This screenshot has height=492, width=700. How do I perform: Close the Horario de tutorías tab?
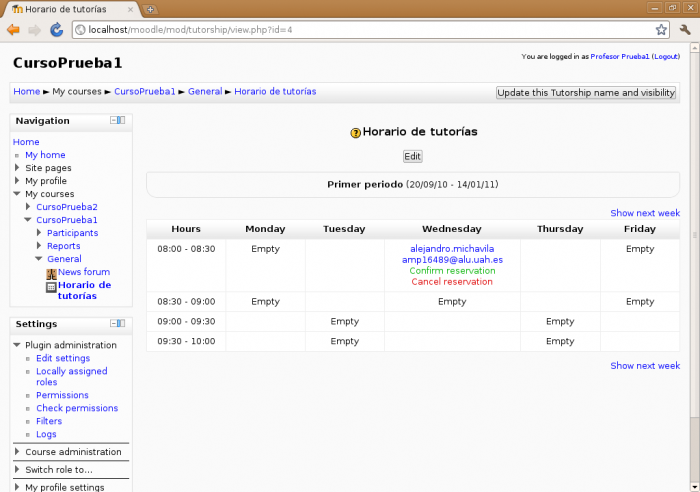coord(130,9)
